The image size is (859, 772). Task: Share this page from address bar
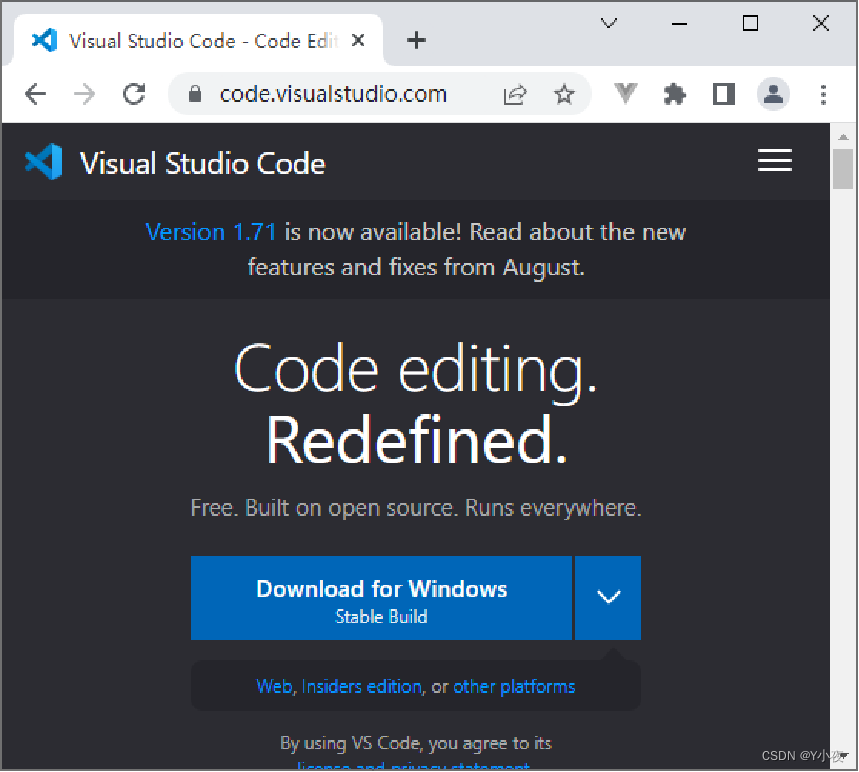click(514, 95)
